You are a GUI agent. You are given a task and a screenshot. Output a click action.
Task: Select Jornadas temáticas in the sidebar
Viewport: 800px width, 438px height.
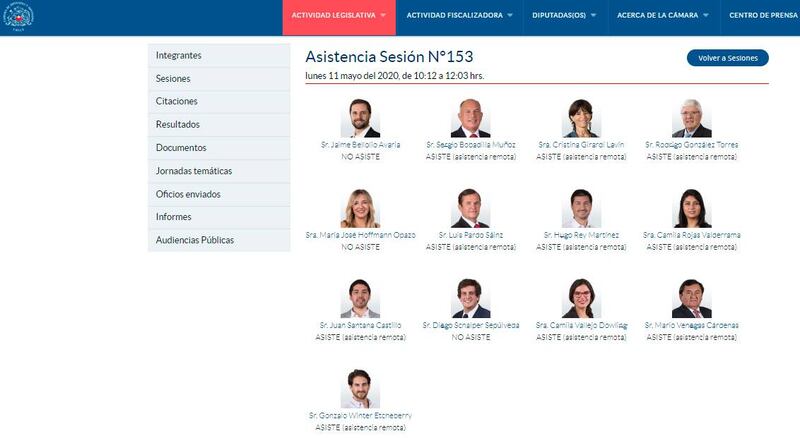coord(219,171)
